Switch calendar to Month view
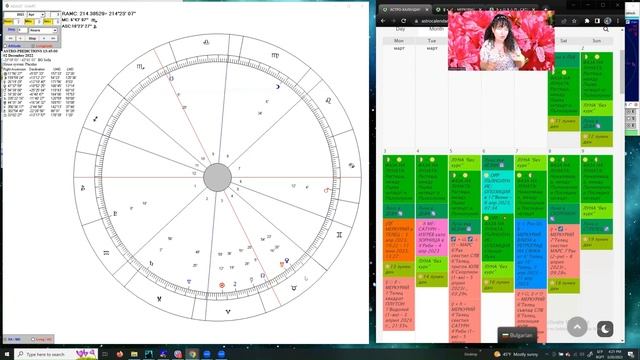Viewport: 640px width, 360px height. pos(436,29)
